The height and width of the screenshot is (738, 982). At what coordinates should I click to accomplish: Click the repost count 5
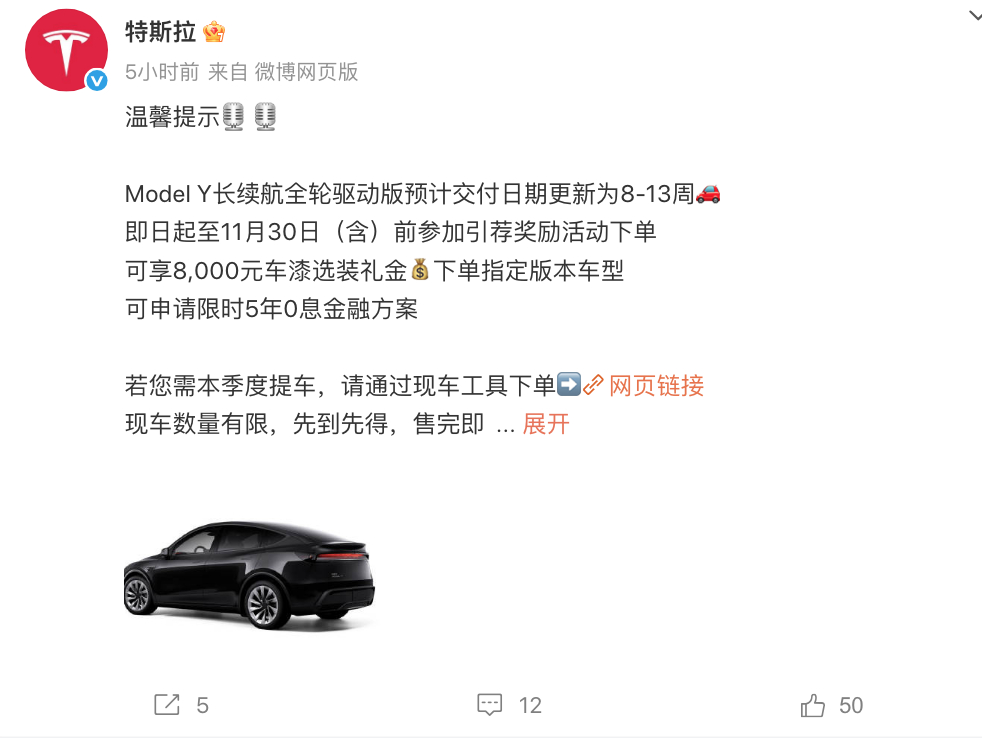tap(202, 705)
